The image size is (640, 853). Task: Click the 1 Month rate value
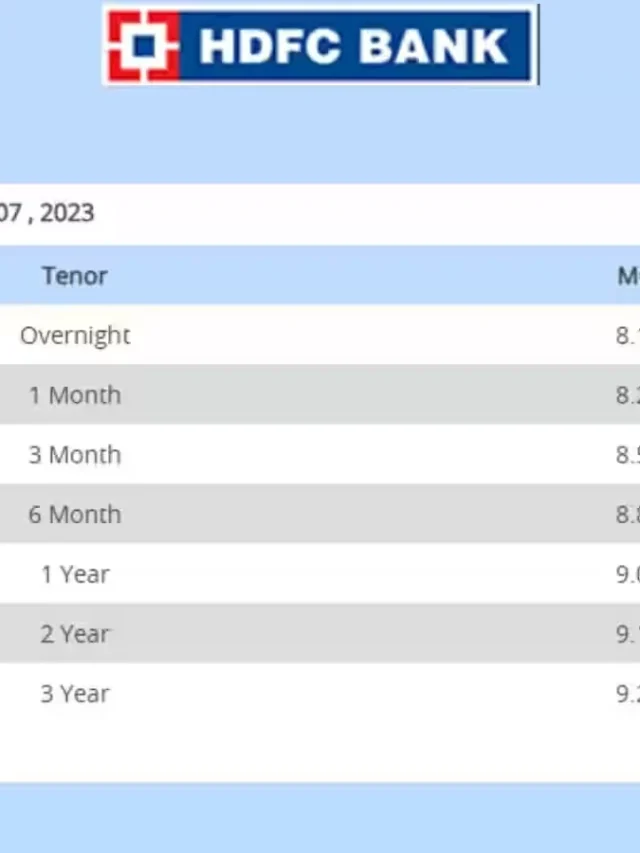[628, 395]
